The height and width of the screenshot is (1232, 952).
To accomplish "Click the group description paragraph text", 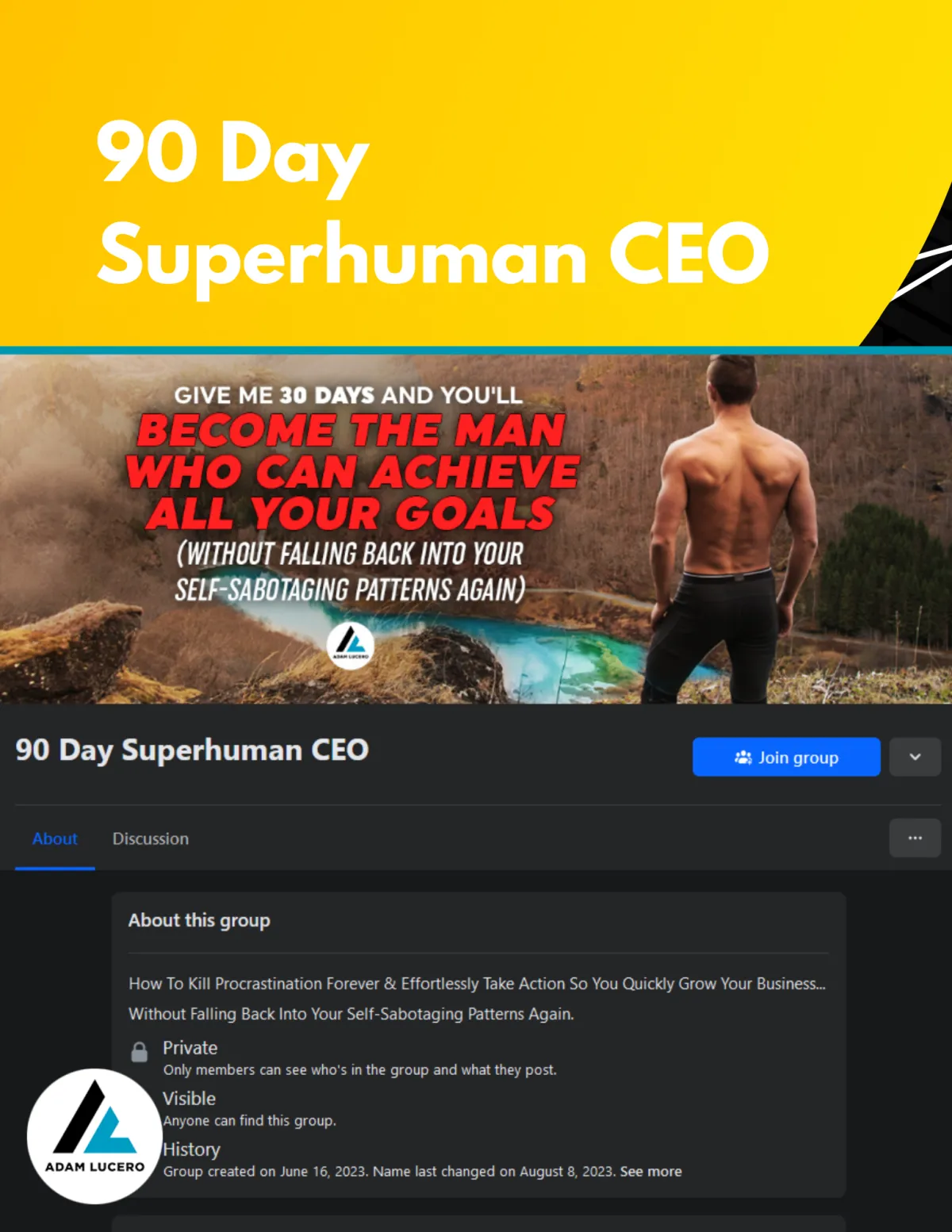I will pyautogui.click(x=477, y=998).
